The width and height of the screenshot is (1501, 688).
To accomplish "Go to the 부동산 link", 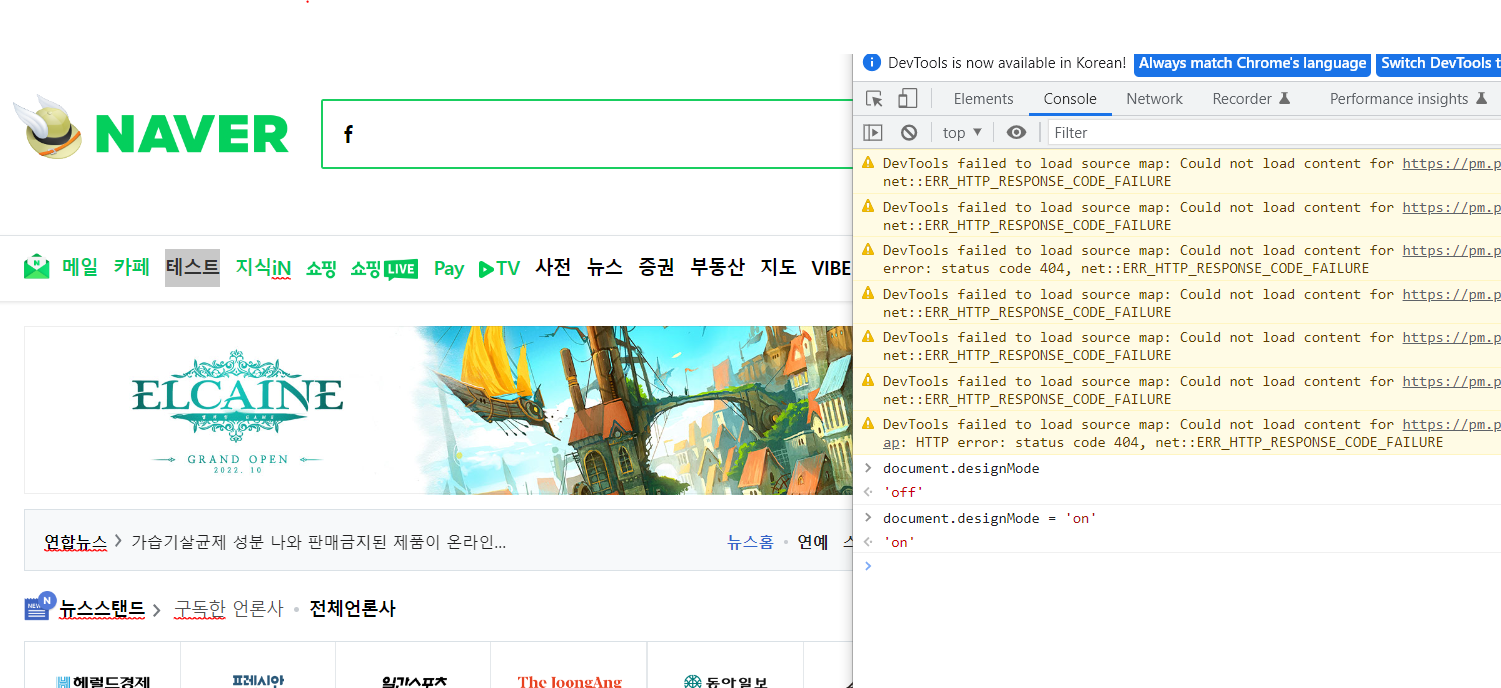I will 717,267.
